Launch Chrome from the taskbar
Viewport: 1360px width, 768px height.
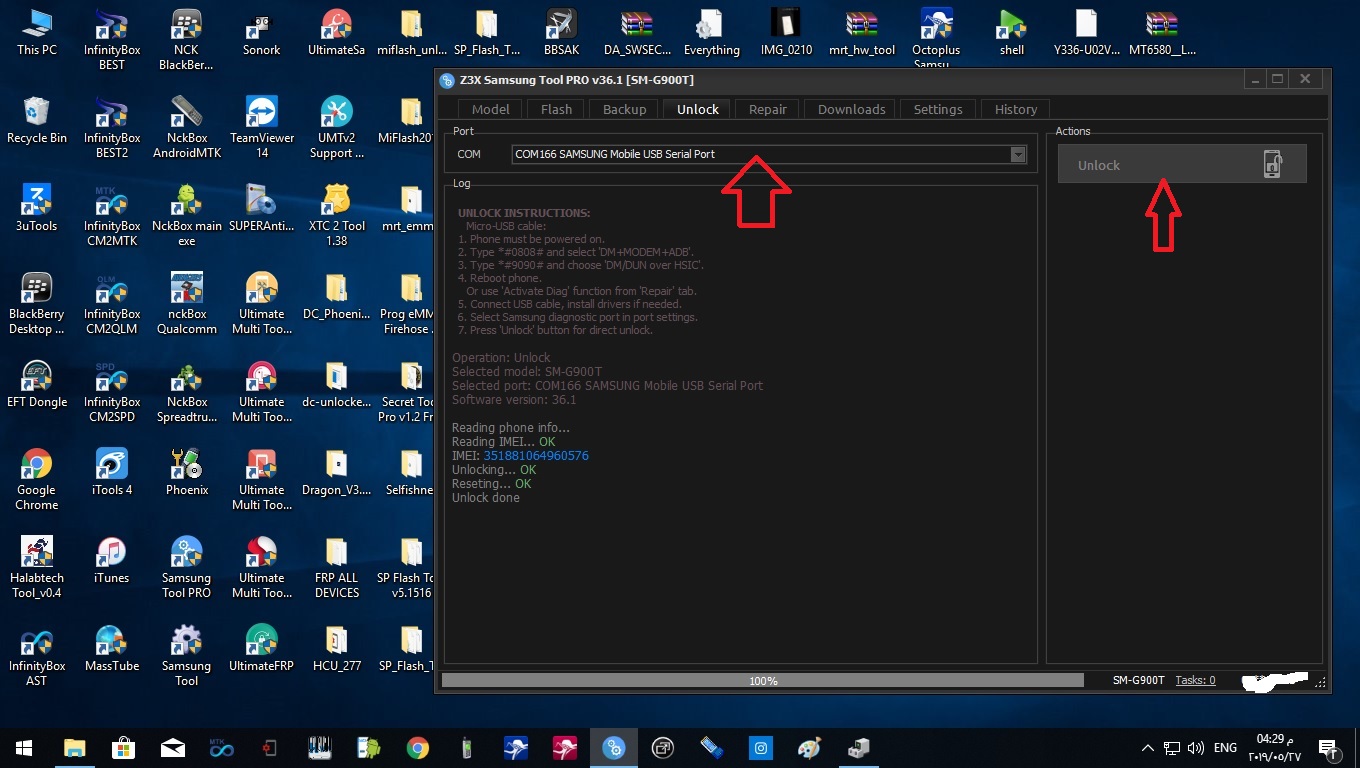tap(417, 747)
